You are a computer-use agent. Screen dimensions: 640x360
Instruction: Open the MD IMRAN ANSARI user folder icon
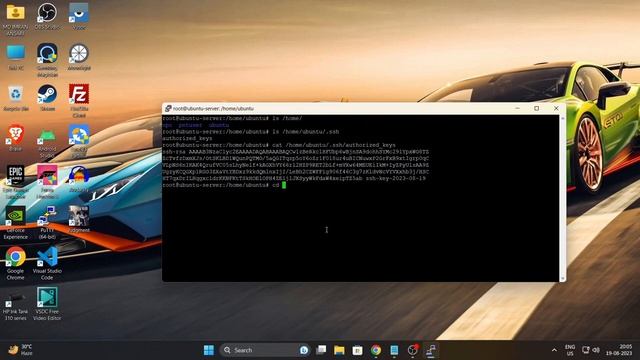coord(16,19)
